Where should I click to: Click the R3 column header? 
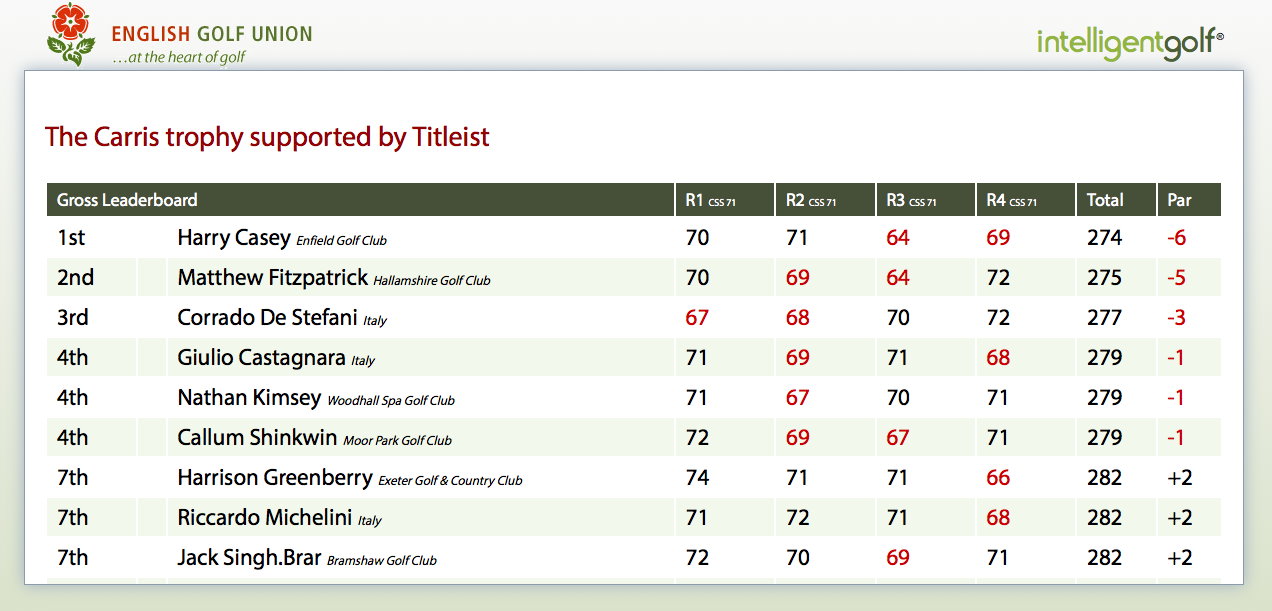[911, 200]
